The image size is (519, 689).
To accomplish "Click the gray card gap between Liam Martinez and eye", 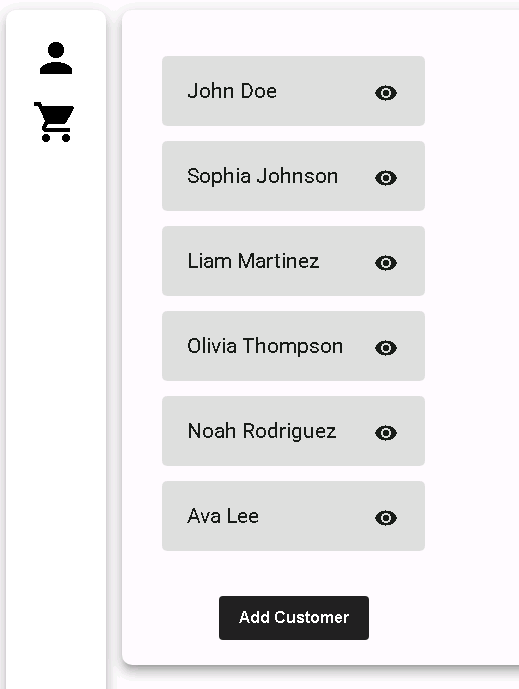I will coord(347,261).
